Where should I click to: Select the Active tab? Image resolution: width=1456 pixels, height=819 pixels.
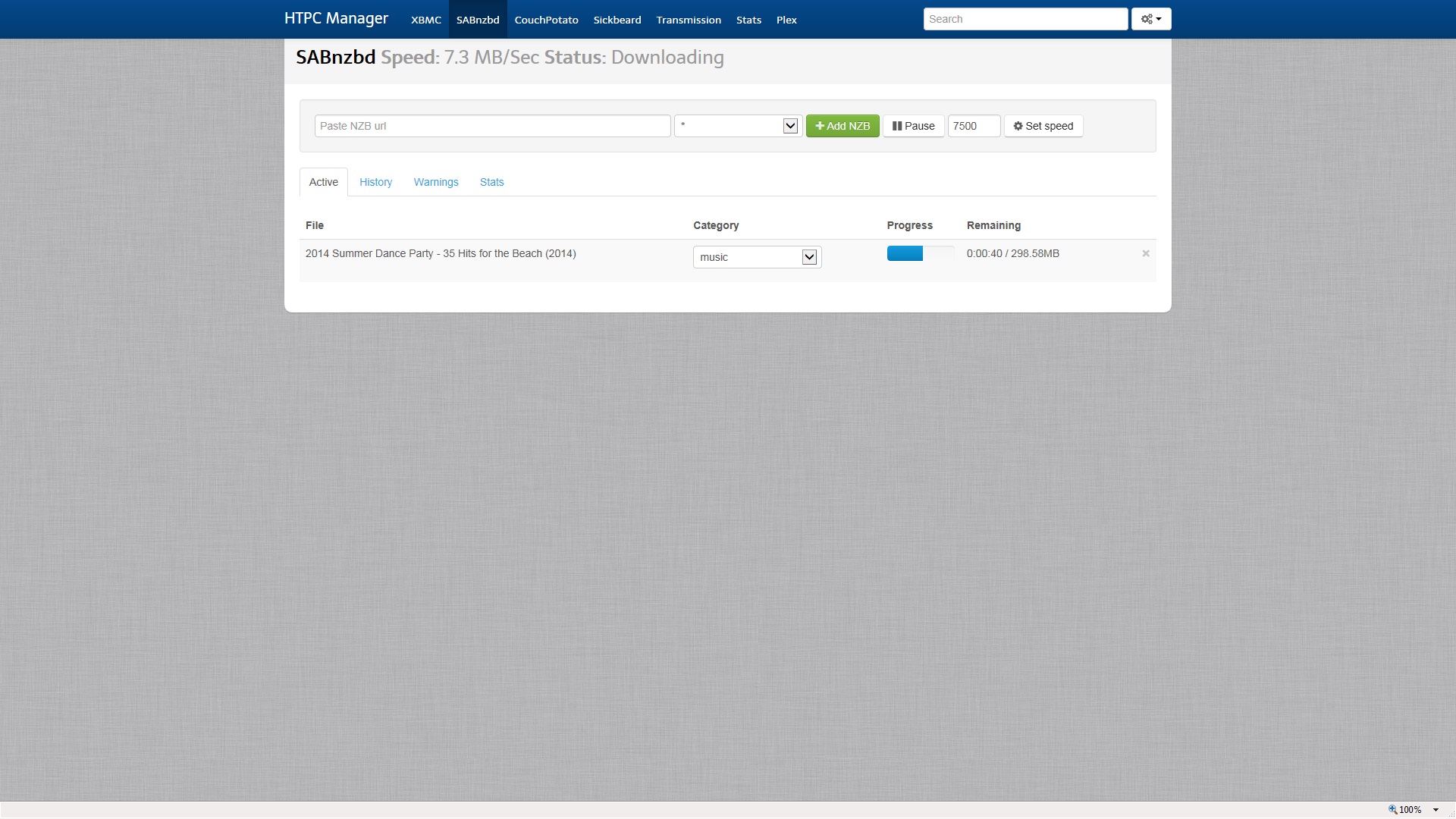coord(324,182)
